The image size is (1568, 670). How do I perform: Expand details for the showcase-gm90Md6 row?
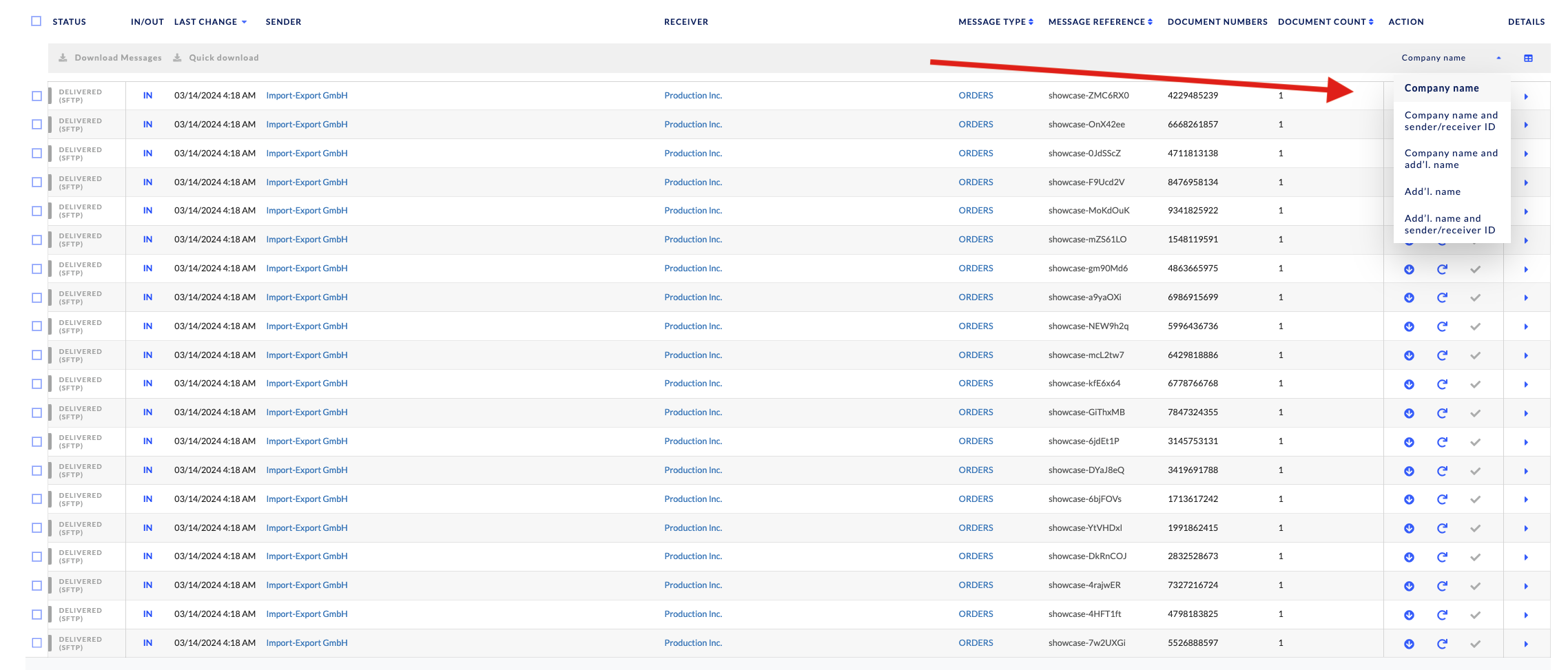coord(1526,269)
